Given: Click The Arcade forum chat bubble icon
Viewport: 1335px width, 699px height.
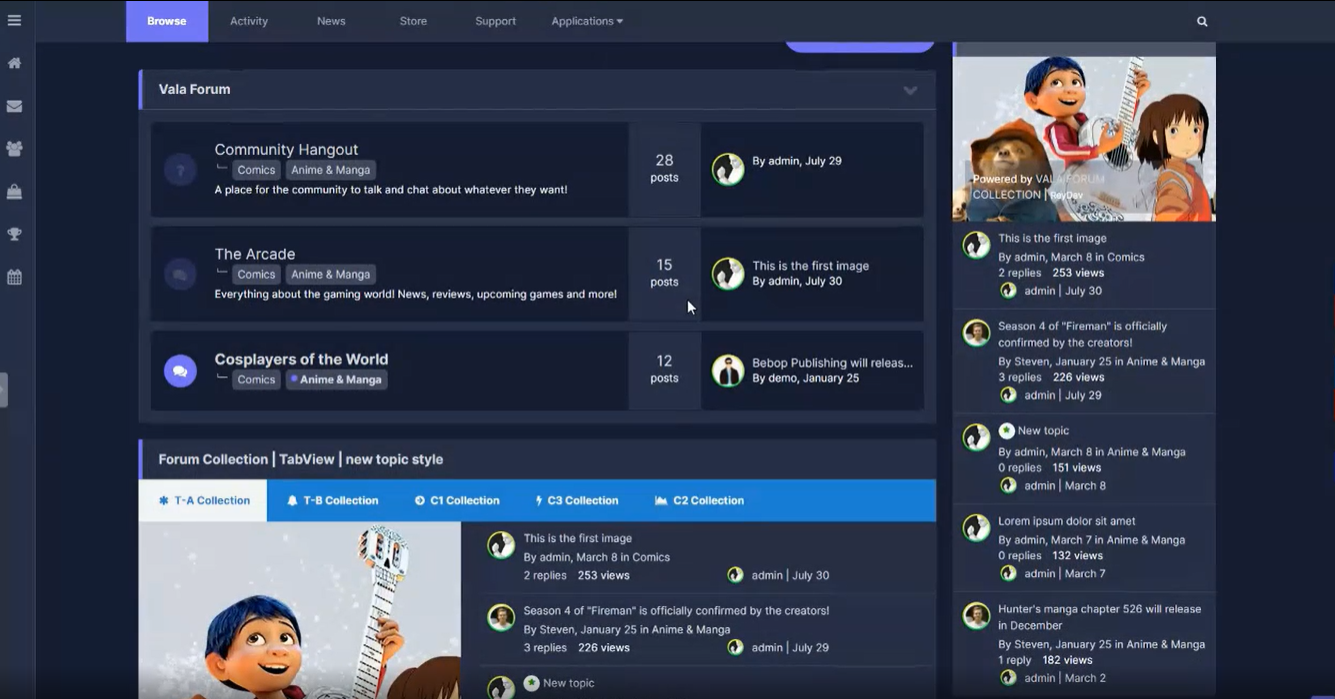Looking at the screenshot, I should point(180,274).
